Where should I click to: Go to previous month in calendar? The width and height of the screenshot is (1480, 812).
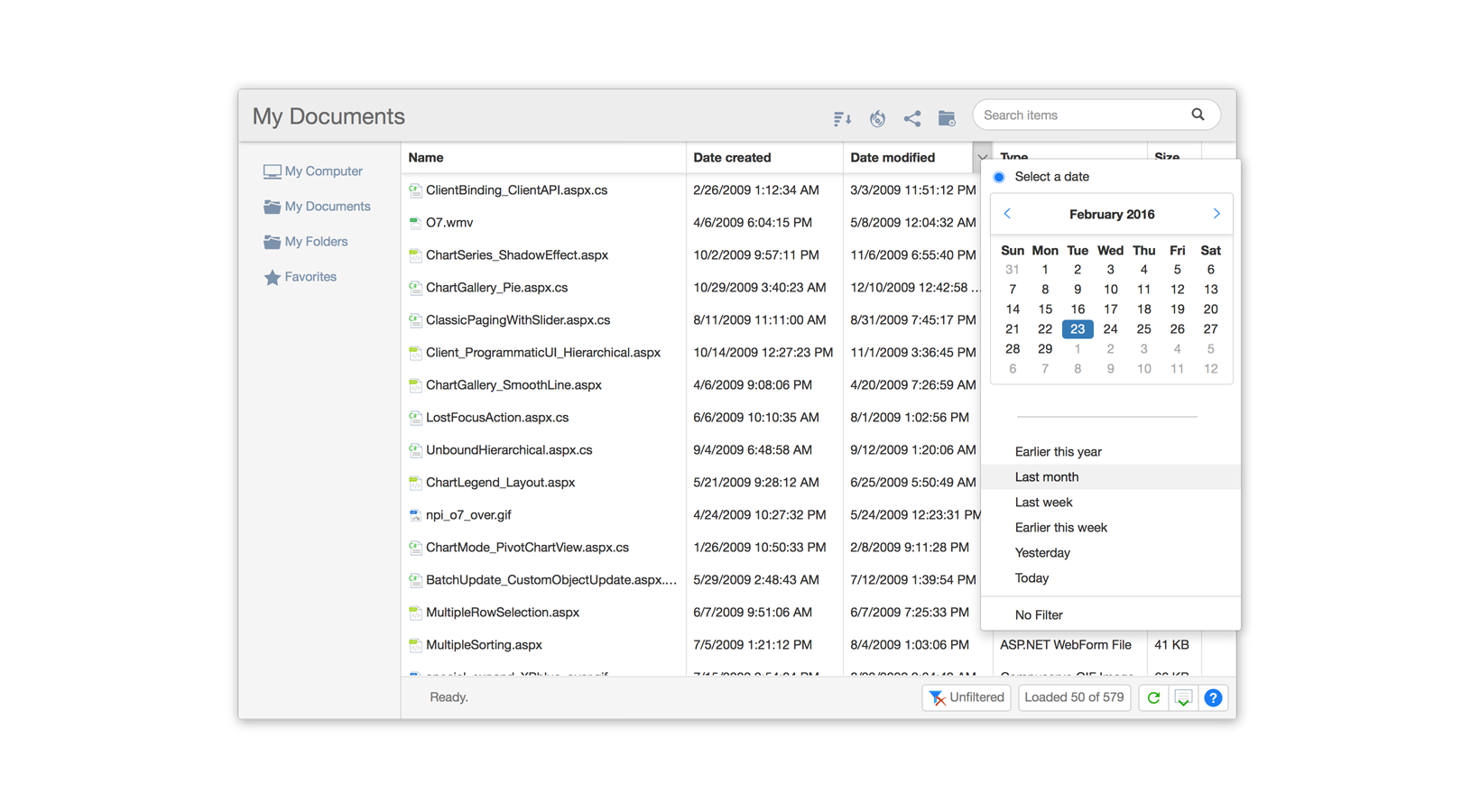tap(1008, 214)
